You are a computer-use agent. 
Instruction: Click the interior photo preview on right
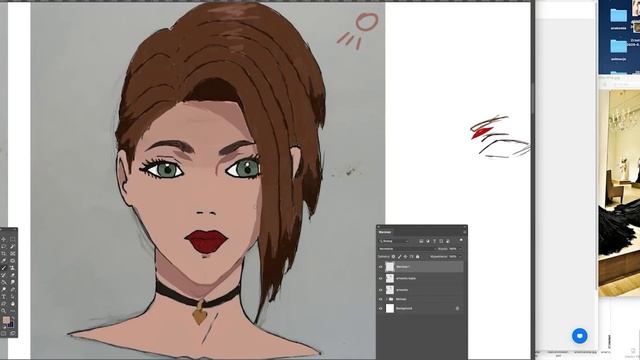coord(619,193)
